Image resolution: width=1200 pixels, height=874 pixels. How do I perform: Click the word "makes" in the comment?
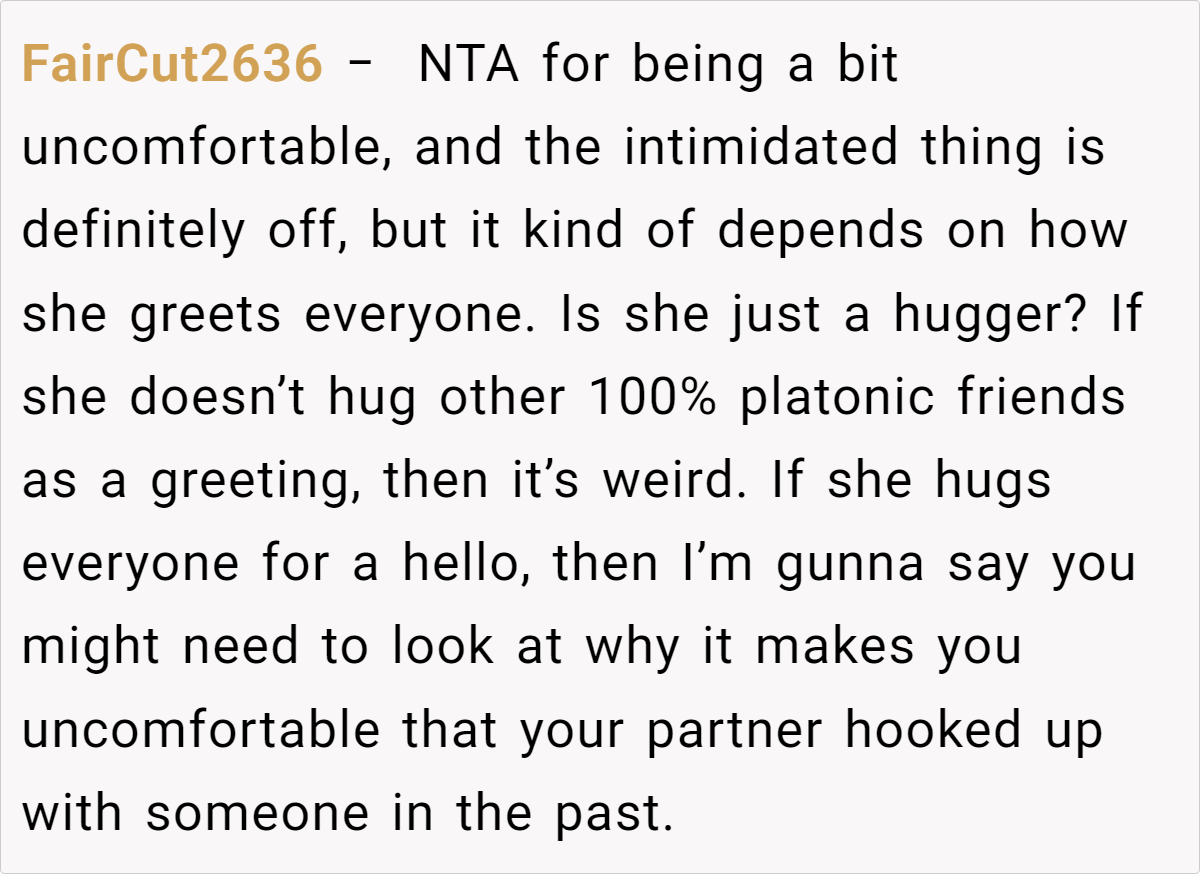(x=835, y=647)
